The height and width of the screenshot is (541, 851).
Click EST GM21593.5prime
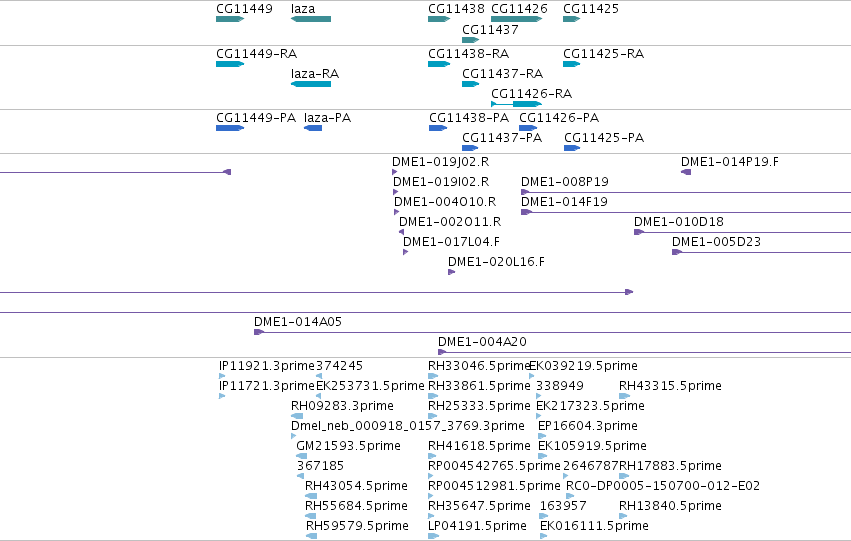(348, 446)
